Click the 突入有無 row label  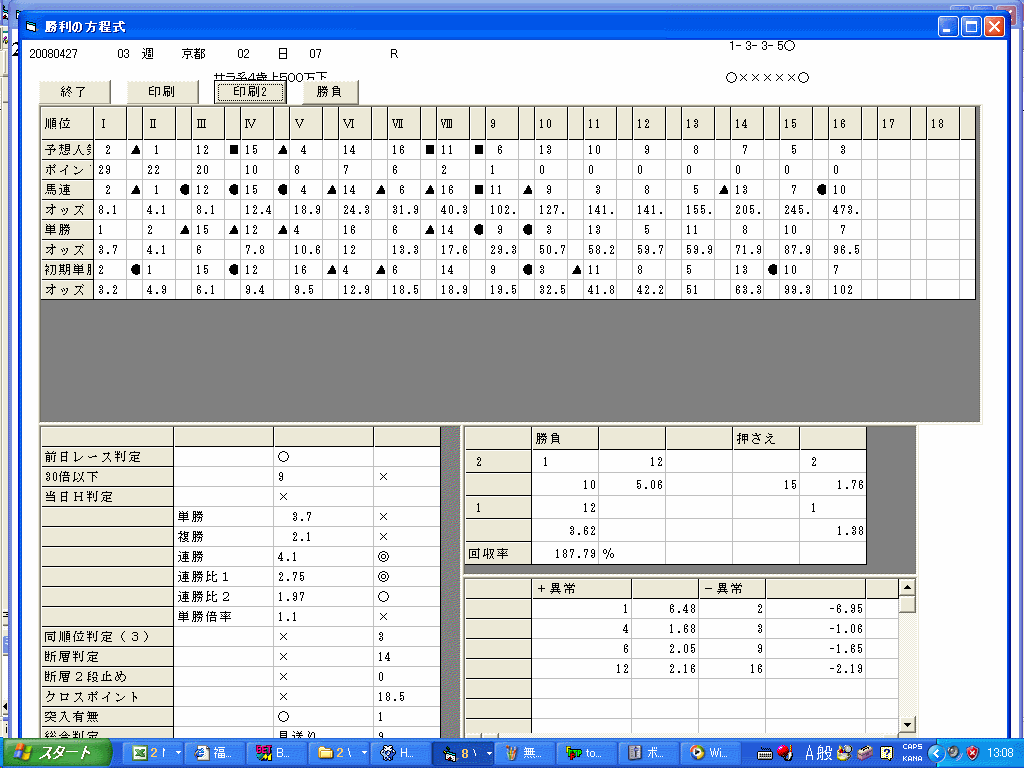(x=107, y=717)
